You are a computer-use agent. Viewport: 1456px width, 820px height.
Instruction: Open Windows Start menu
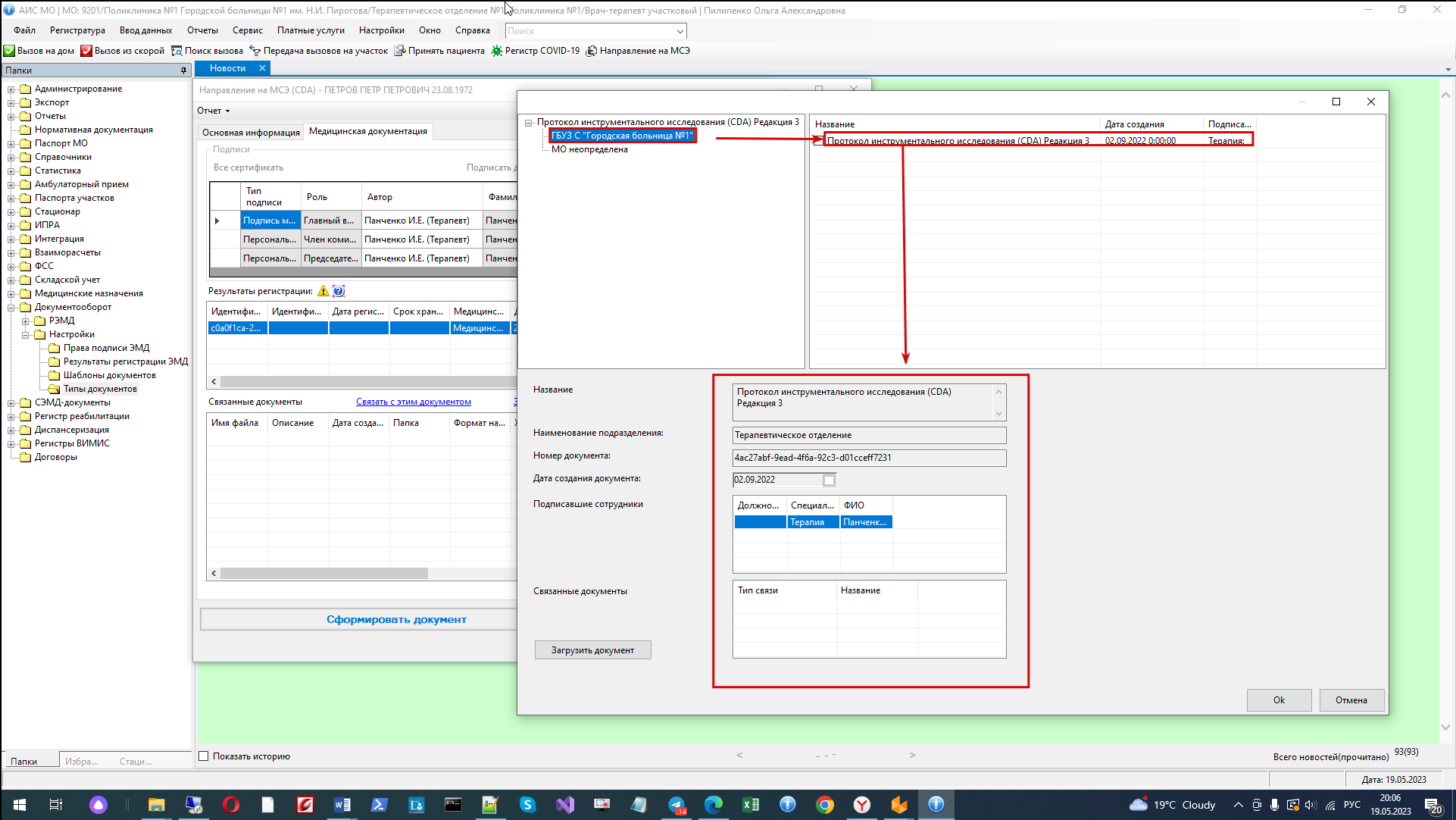[x=20, y=805]
